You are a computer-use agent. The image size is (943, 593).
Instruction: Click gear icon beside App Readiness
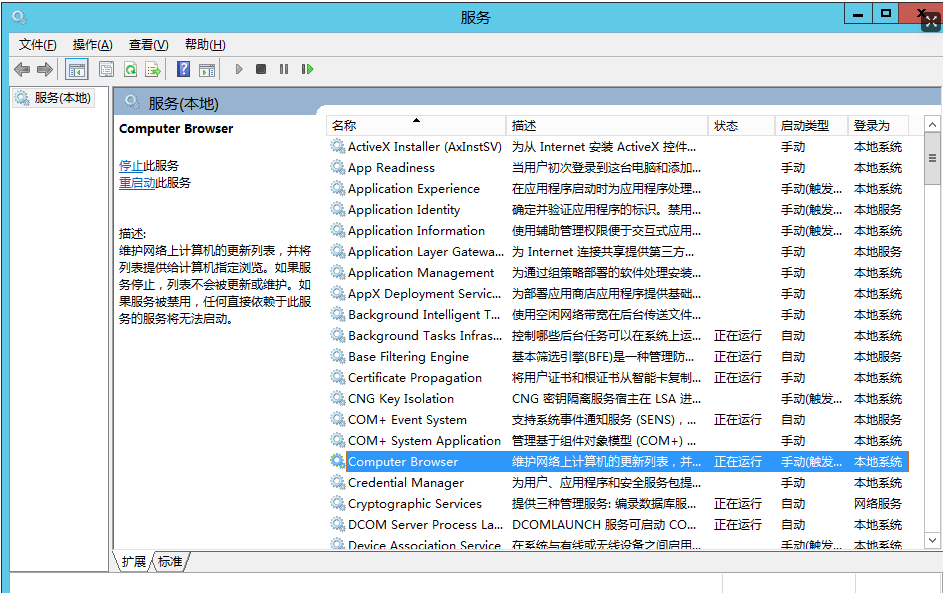pyautogui.click(x=337, y=167)
